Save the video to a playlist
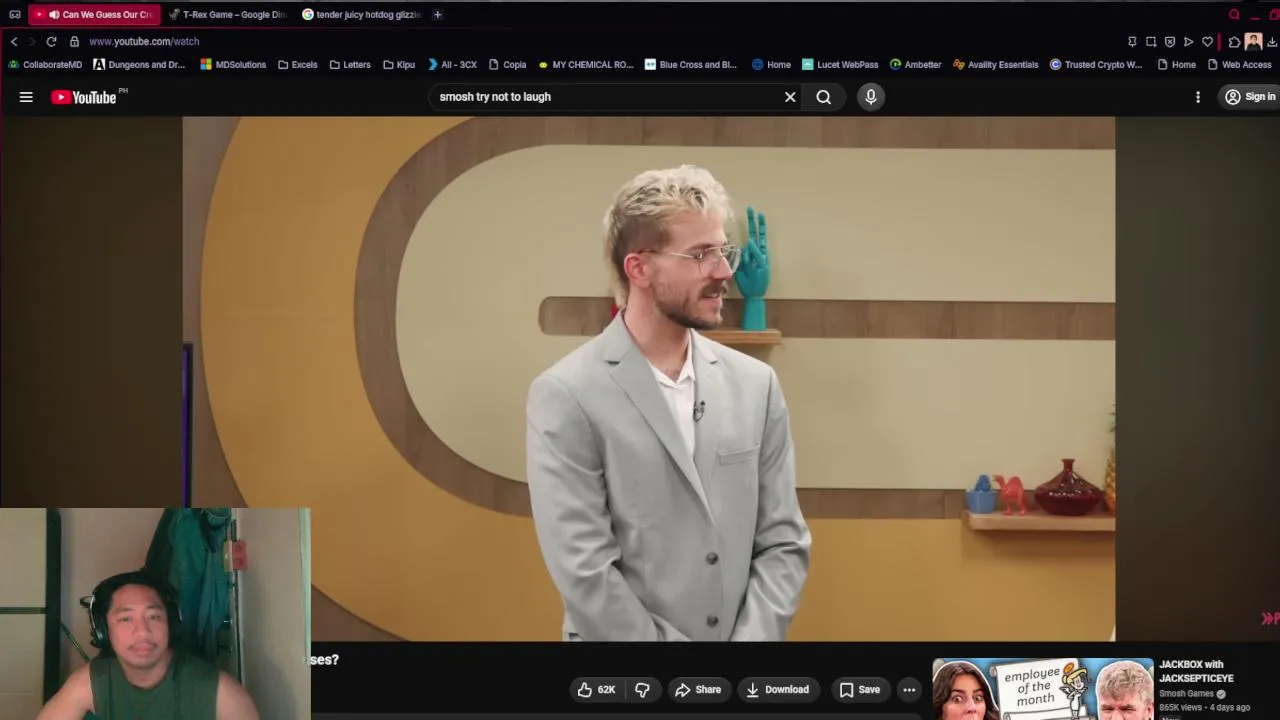 860,689
